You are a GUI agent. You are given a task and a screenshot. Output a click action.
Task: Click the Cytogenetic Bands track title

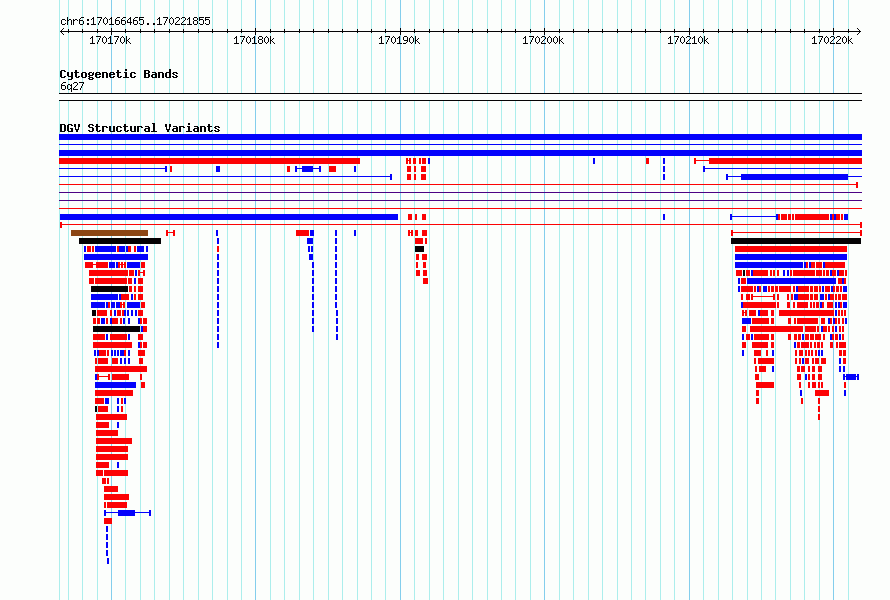pos(119,74)
